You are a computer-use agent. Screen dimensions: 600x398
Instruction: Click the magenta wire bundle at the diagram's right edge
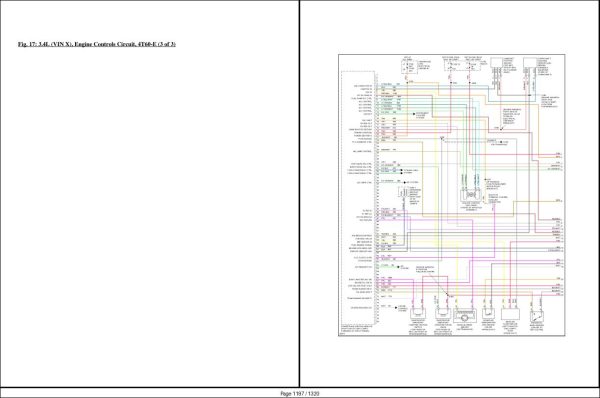coord(558,263)
